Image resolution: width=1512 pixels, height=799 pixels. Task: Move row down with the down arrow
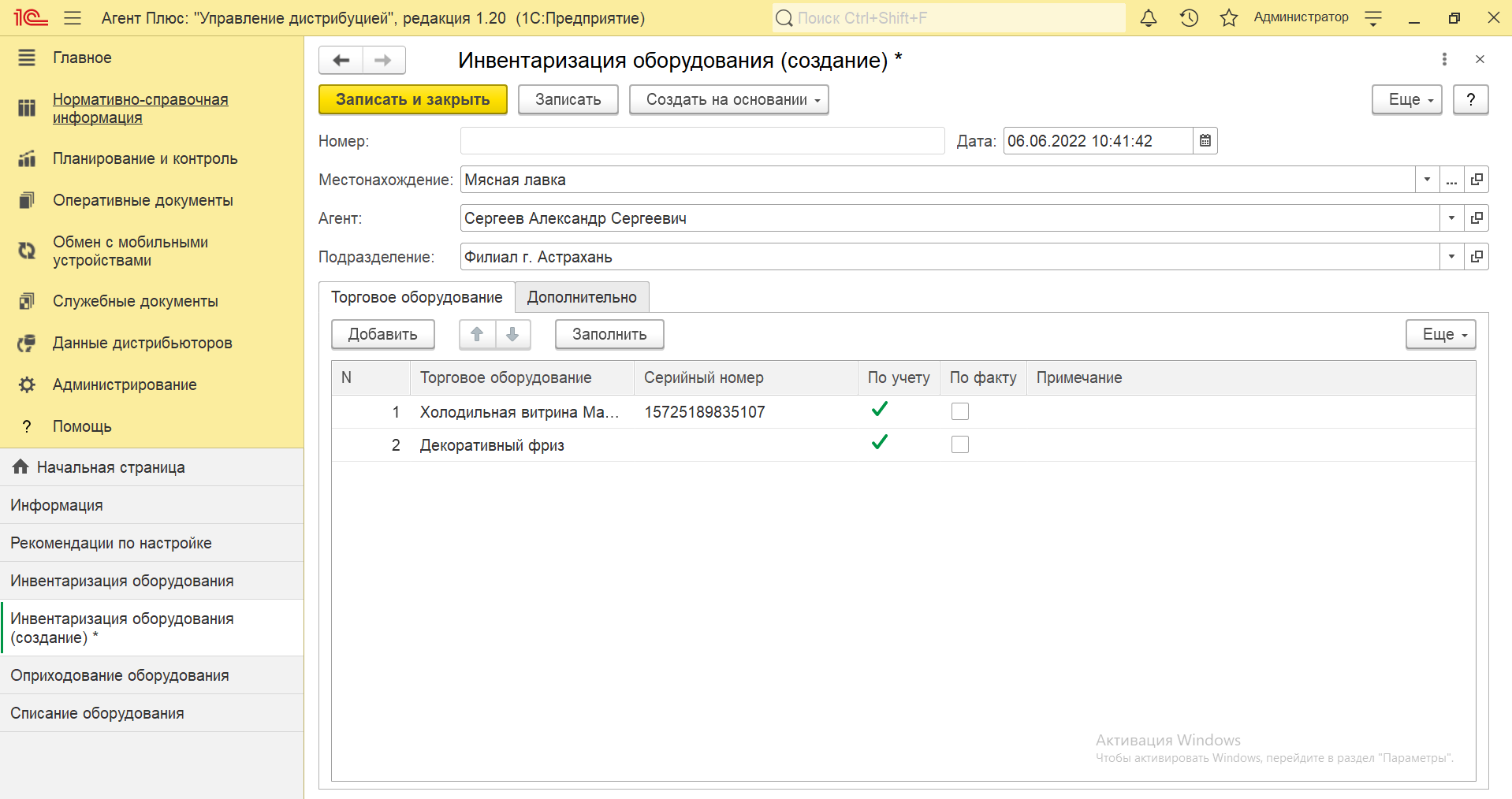coord(512,334)
